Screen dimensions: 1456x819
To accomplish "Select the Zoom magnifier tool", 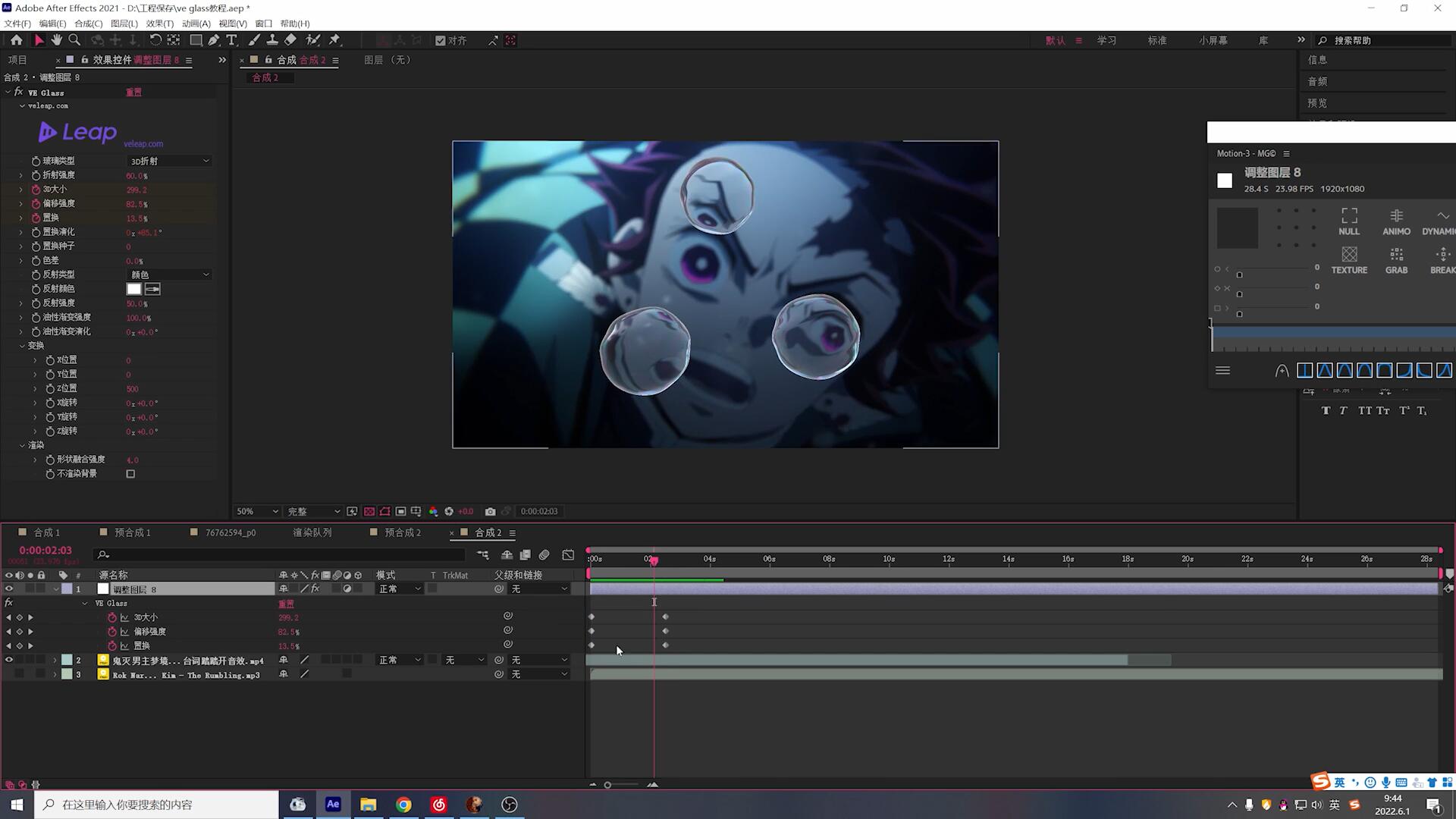I will point(74,40).
